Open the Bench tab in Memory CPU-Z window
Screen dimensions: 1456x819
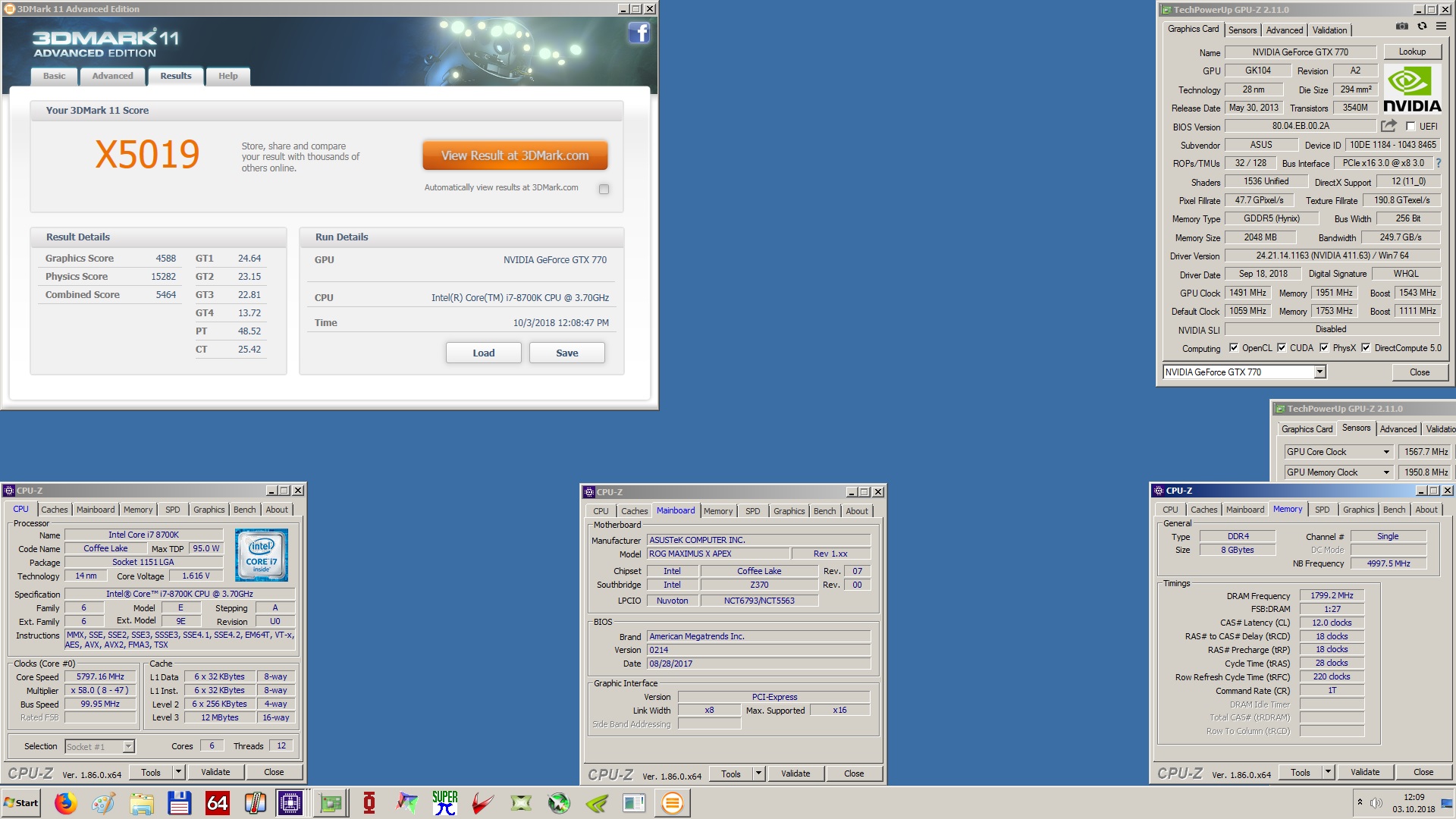[1394, 510]
